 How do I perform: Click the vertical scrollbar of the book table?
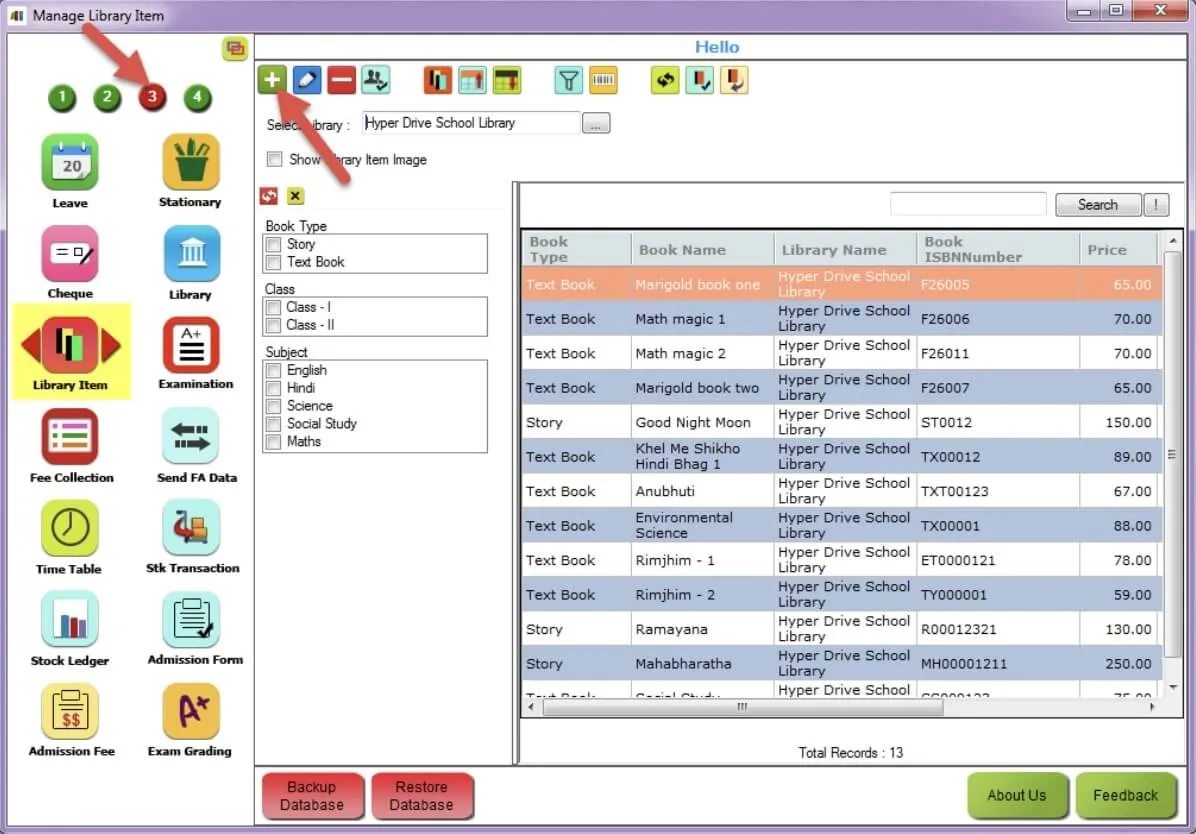(1172, 454)
